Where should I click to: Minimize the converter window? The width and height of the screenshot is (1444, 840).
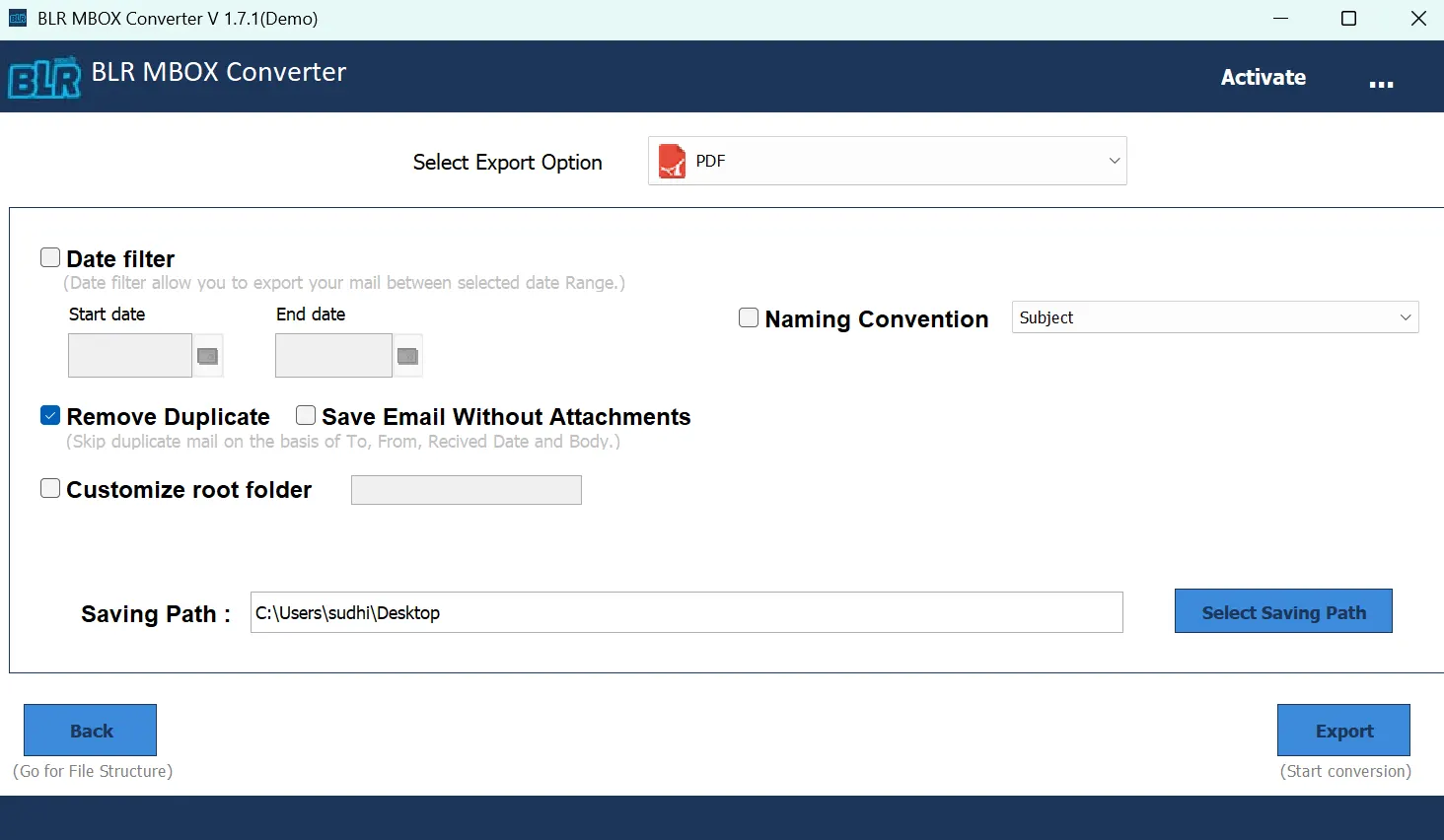1280,19
